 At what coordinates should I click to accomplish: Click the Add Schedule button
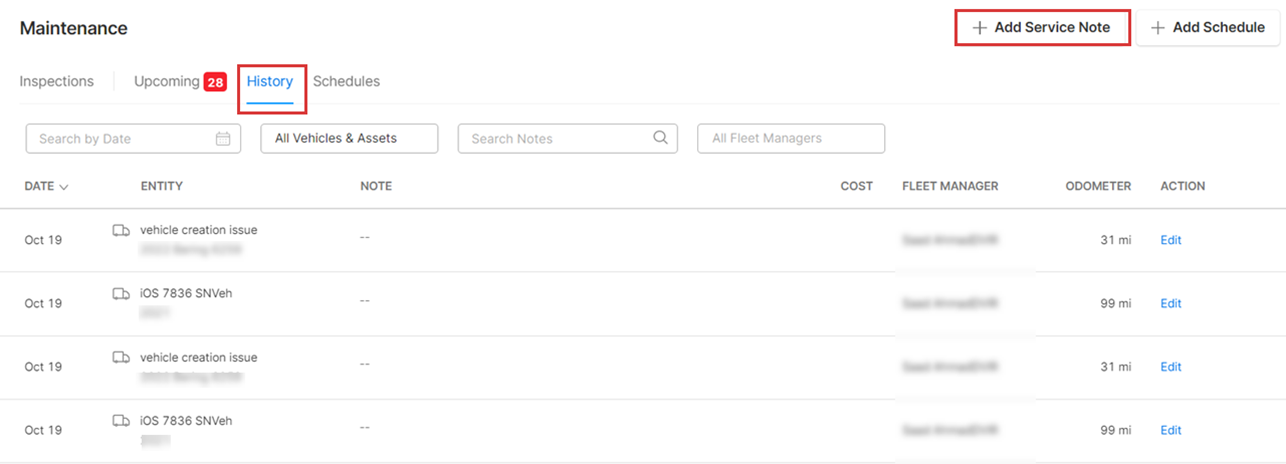1208,28
